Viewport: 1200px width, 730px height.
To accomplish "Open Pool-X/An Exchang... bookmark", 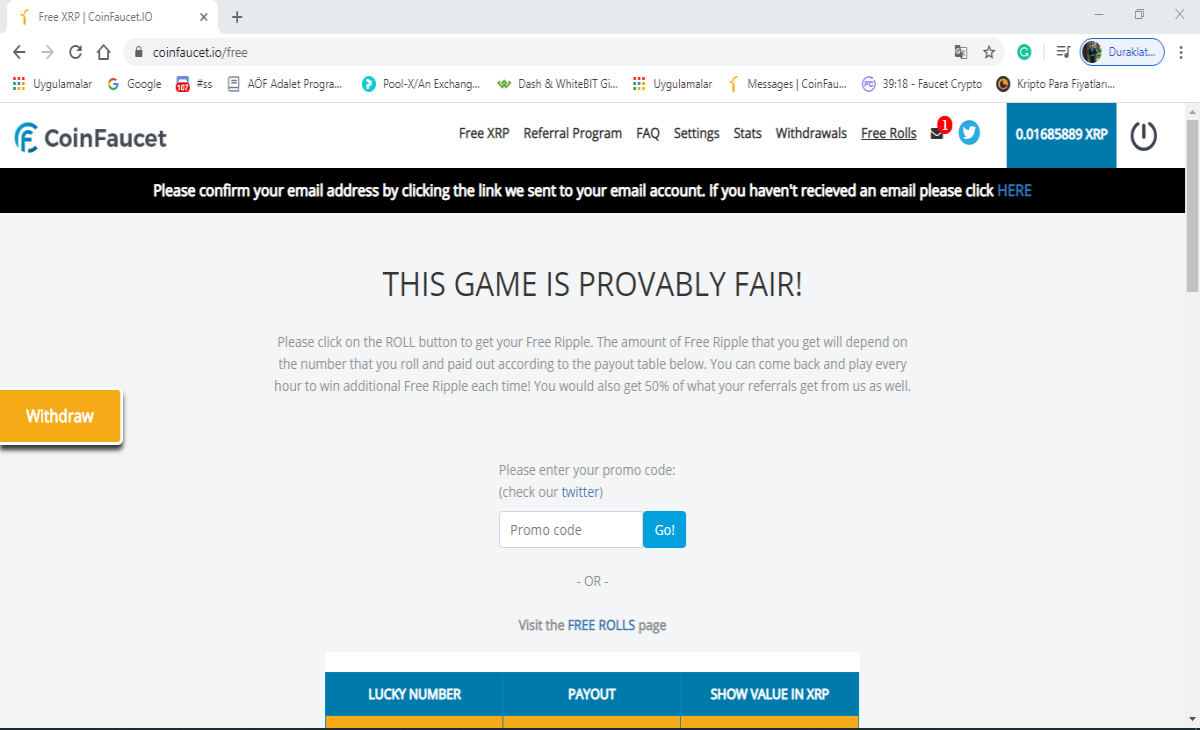I will pyautogui.click(x=421, y=84).
